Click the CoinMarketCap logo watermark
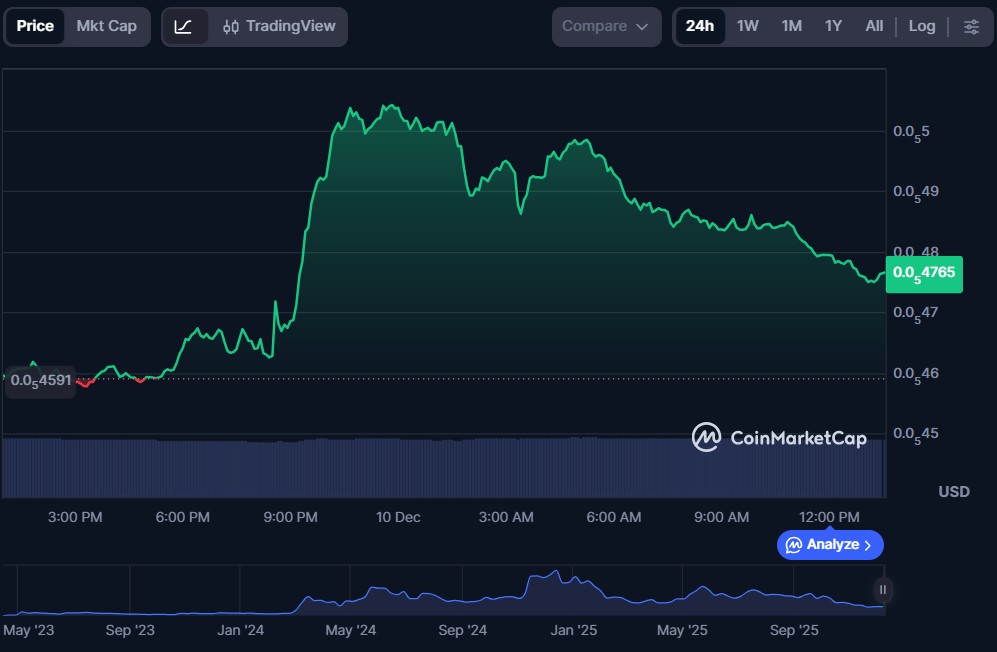The image size is (997, 652). tap(780, 437)
